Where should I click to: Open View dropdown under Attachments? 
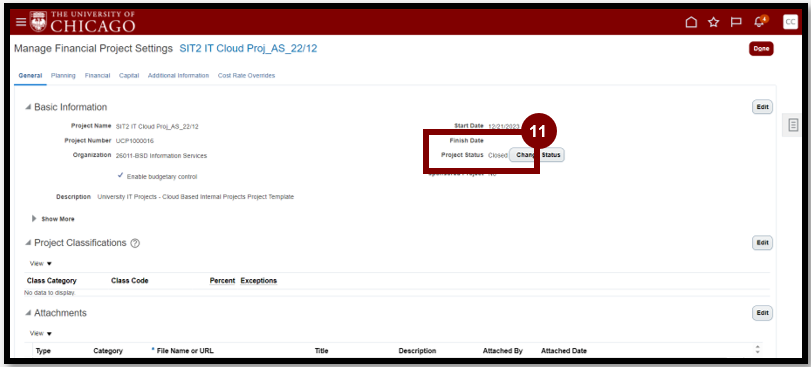click(x=41, y=333)
